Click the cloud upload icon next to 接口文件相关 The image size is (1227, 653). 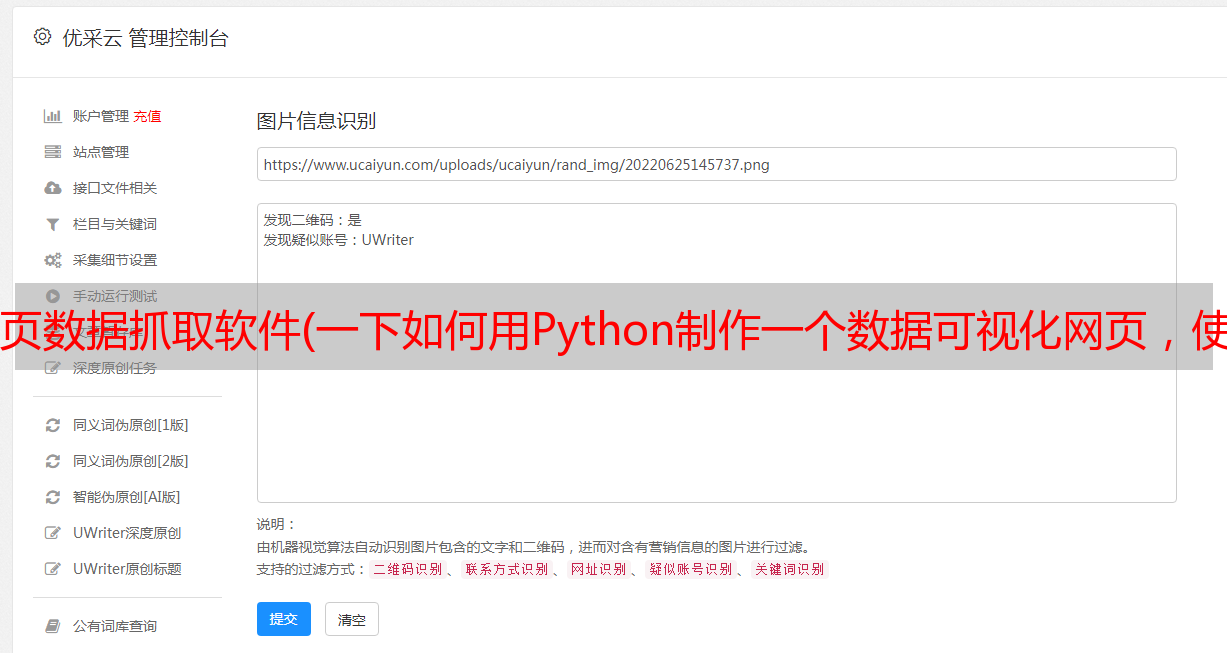[53, 188]
